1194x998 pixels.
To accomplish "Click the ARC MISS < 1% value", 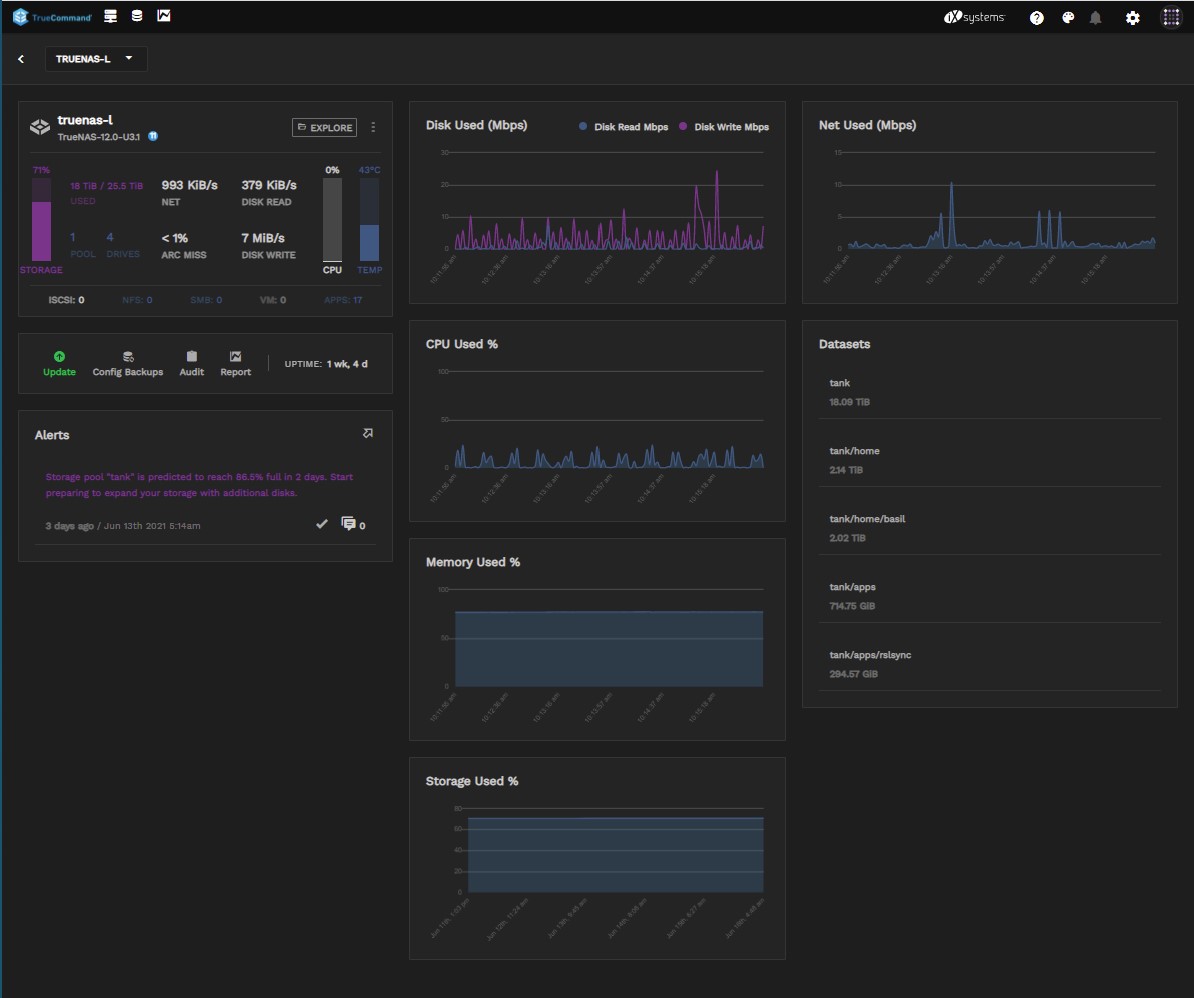I will click(x=174, y=238).
